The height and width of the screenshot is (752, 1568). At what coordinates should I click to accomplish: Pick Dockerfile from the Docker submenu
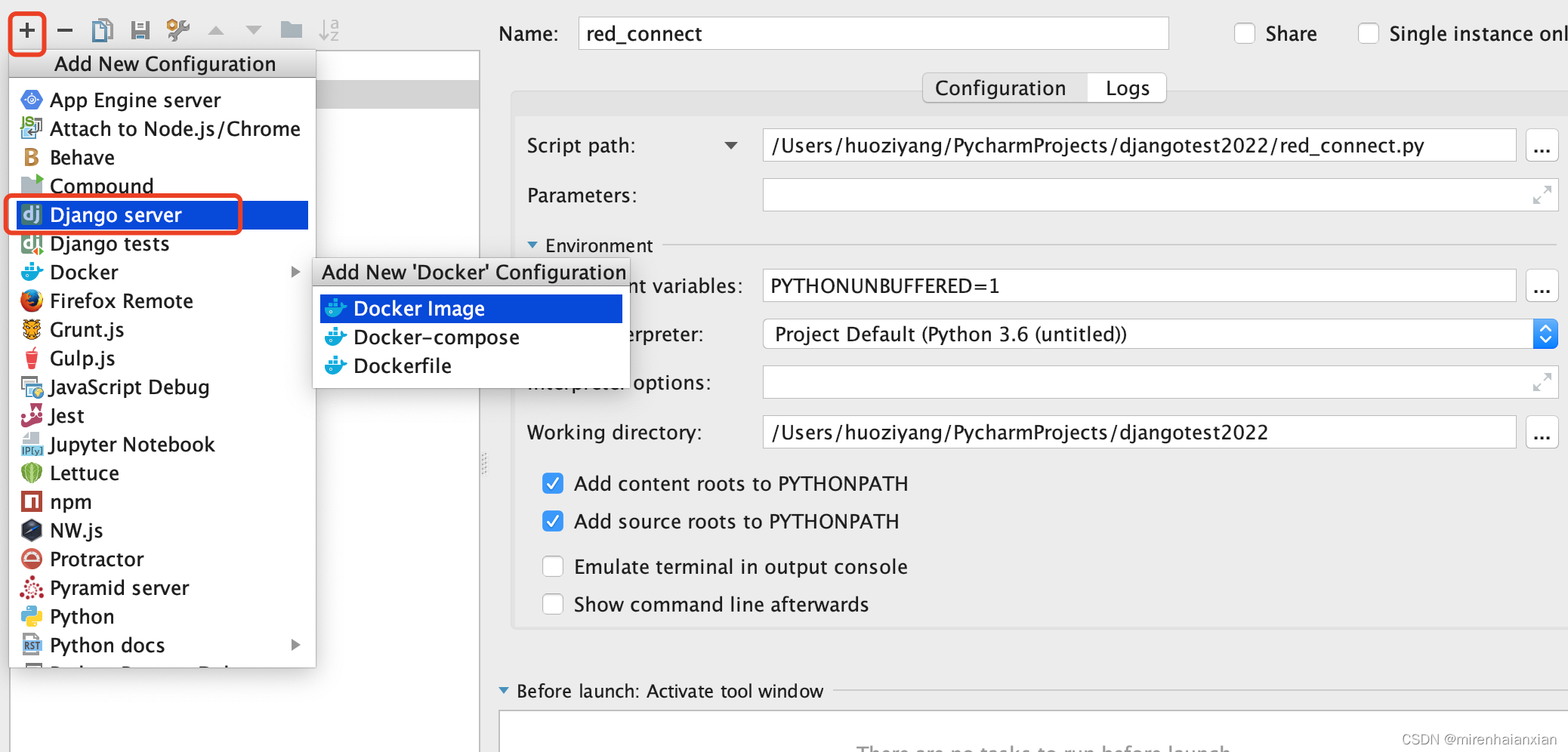pyautogui.click(x=471, y=366)
